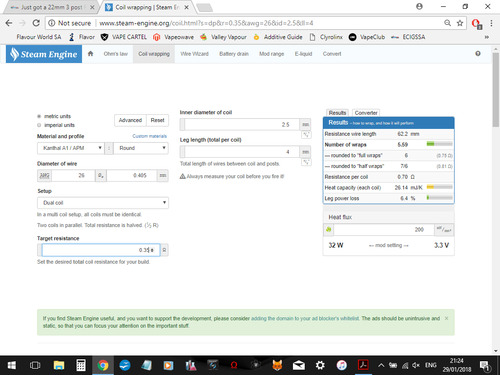The height and width of the screenshot is (375, 500).
Task: Open Kanthal A1 / APM material dropdown
Action: point(71,148)
